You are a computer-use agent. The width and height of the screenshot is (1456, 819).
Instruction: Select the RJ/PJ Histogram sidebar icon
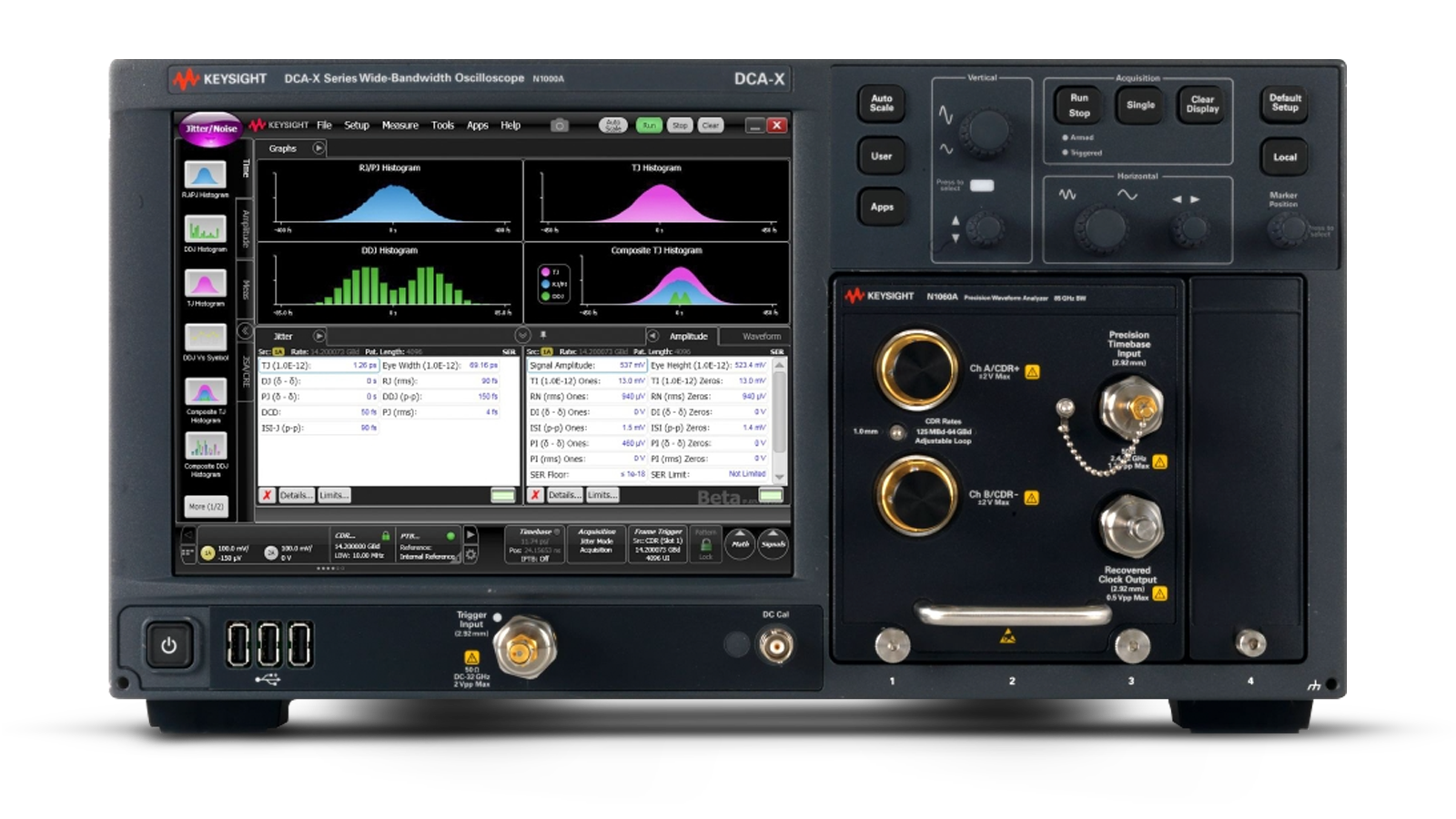[x=205, y=175]
